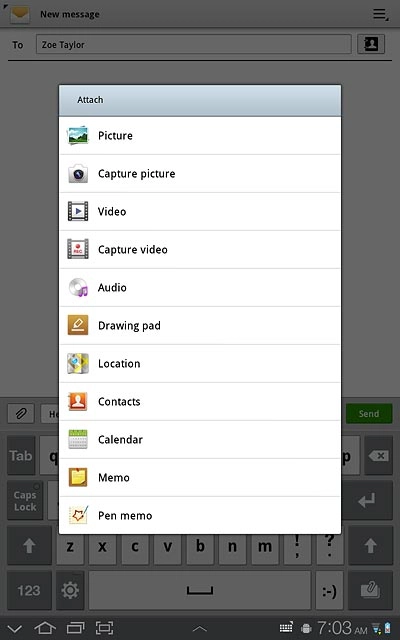Select the Audio disc icon
The image size is (400, 640).
[78, 287]
